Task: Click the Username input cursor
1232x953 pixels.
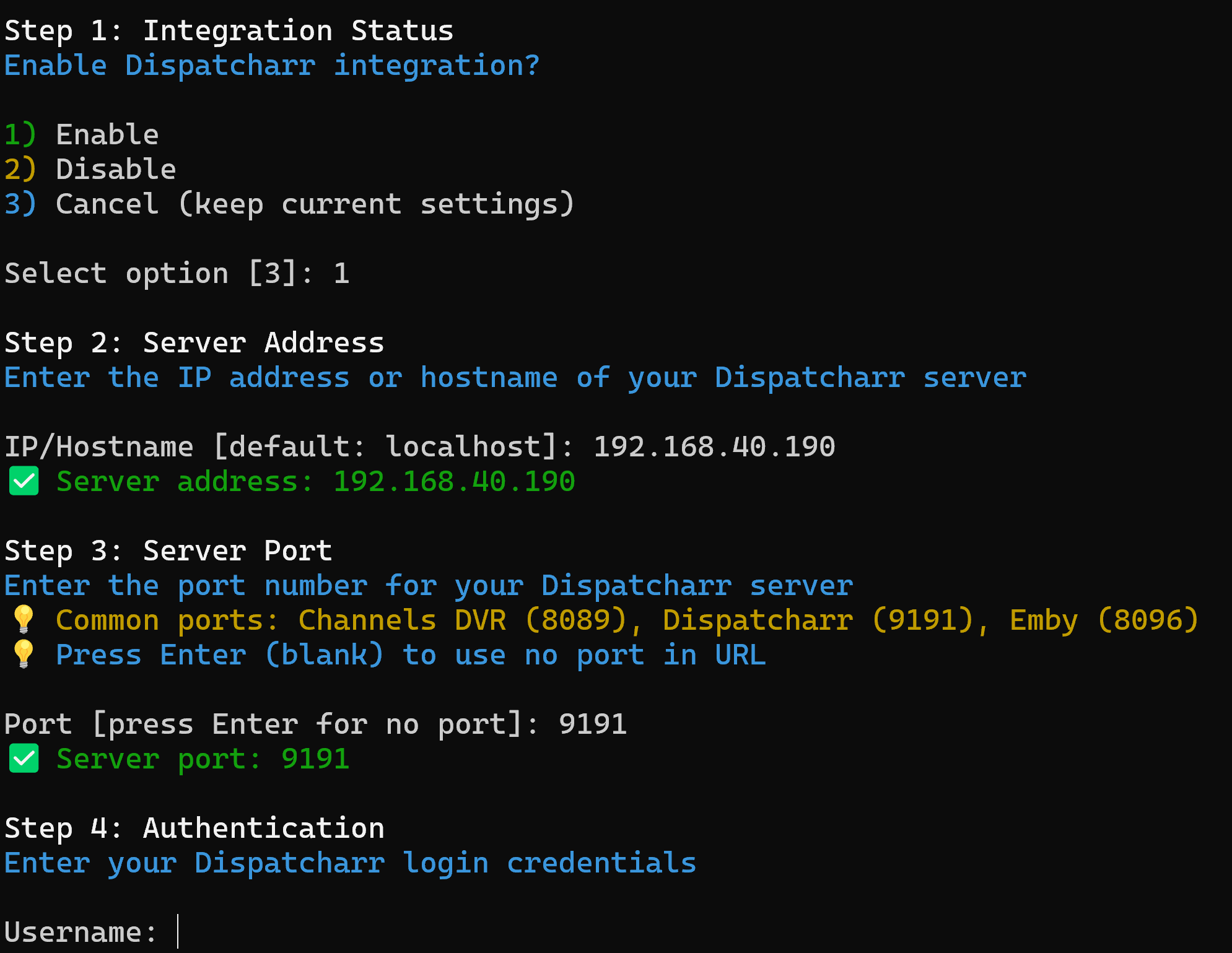Action: [x=178, y=931]
